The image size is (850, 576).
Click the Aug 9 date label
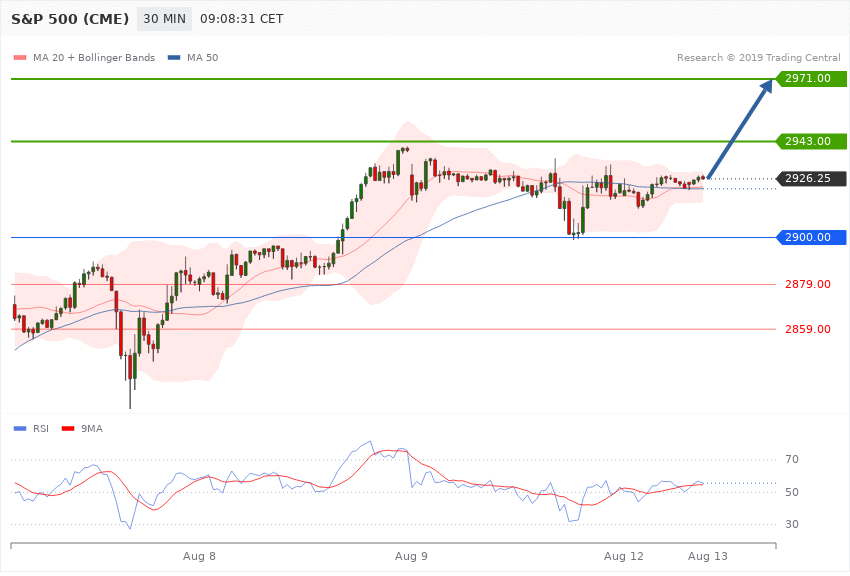click(x=411, y=556)
